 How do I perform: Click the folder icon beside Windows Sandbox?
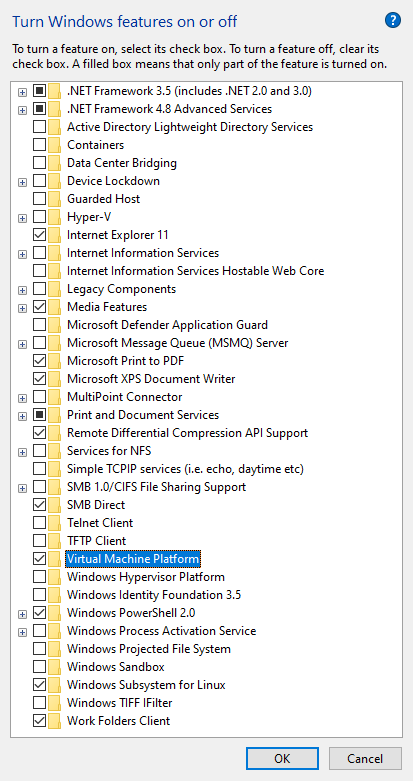pos(55,666)
